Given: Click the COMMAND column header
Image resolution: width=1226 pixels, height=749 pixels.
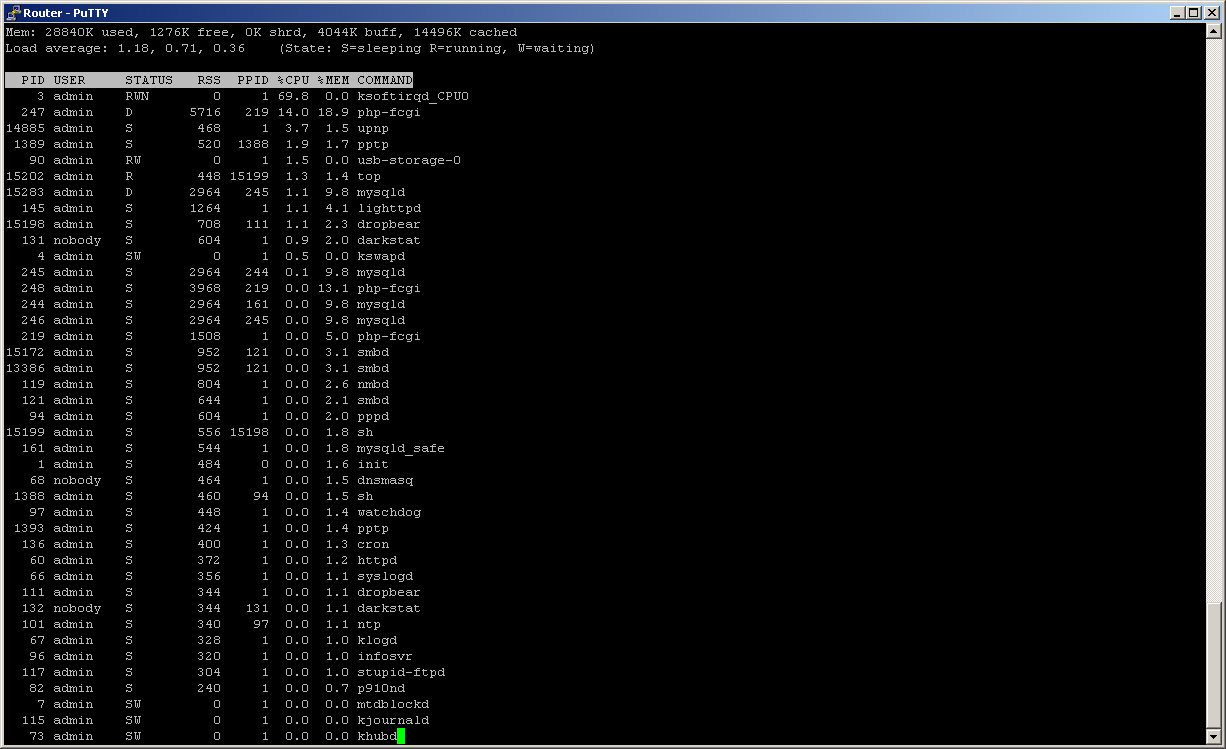Looking at the screenshot, I should [385, 80].
